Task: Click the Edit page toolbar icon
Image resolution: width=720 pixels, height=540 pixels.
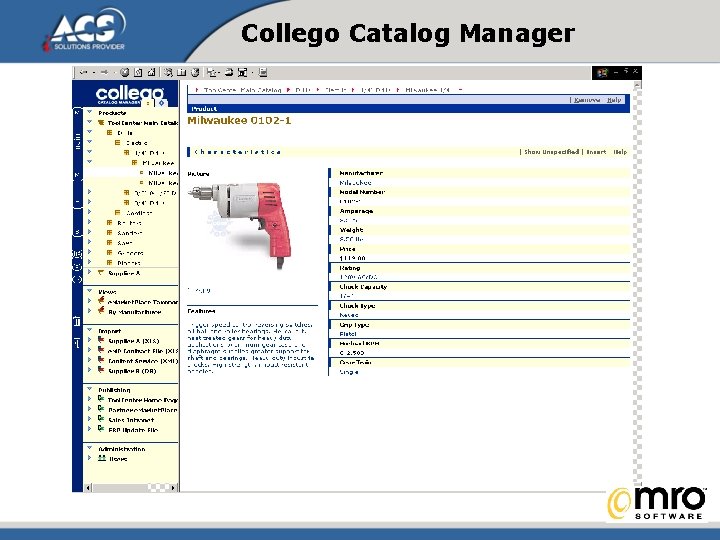Action: (242, 72)
